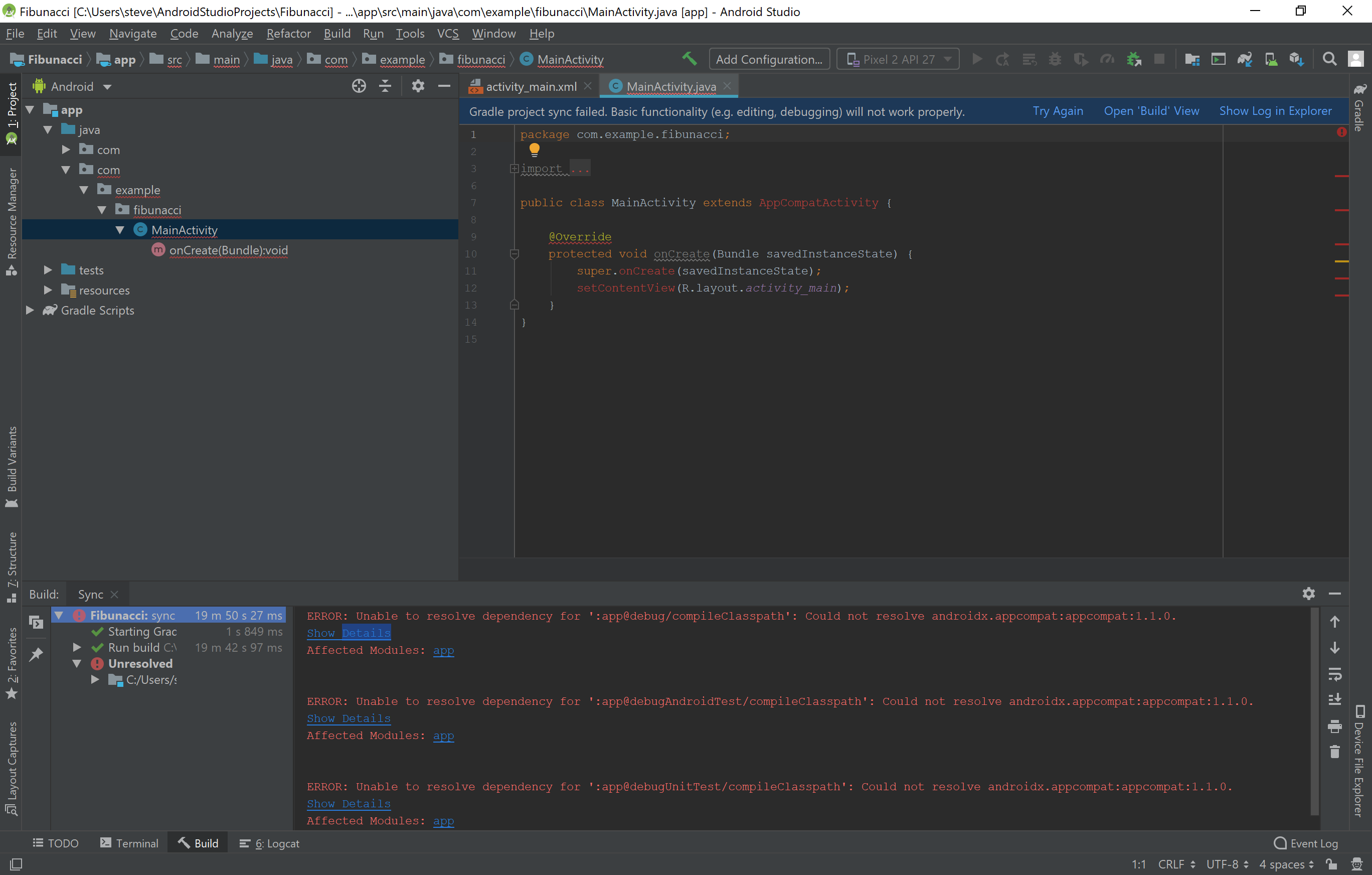The width and height of the screenshot is (1372, 875).
Task: Click the Search Everywhere magnifier icon
Action: [x=1329, y=59]
